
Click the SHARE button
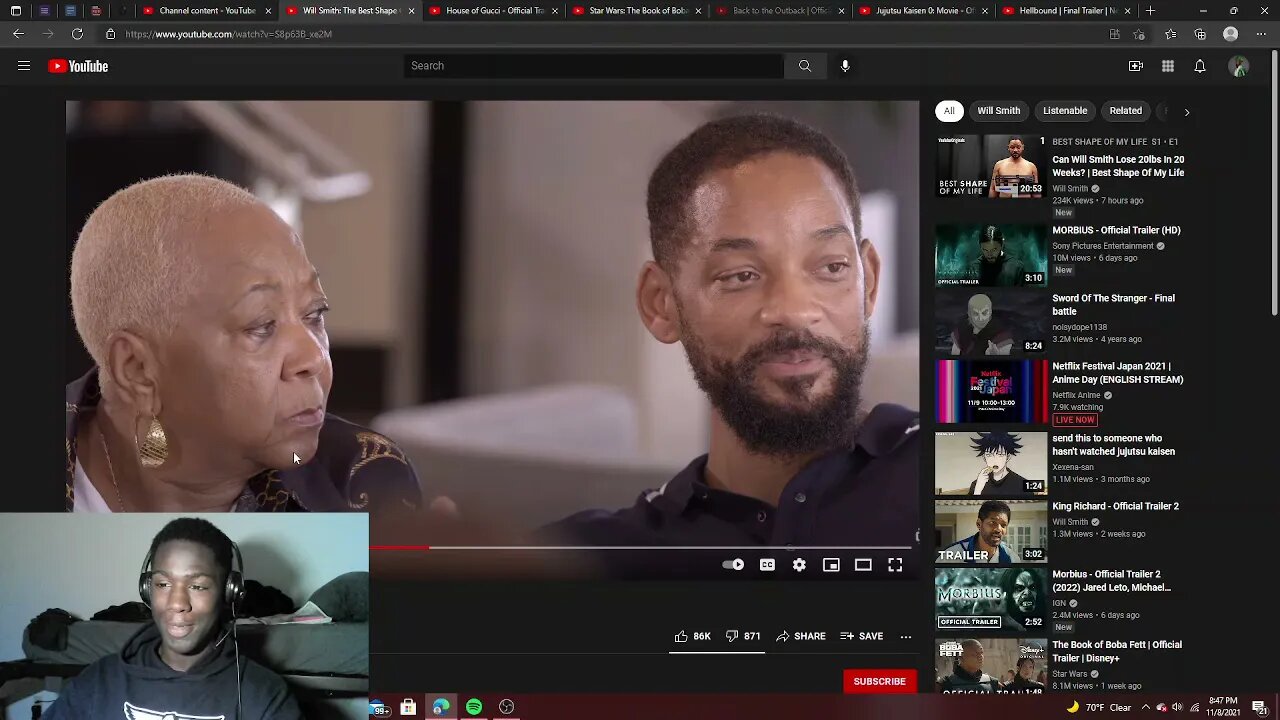[801, 636]
